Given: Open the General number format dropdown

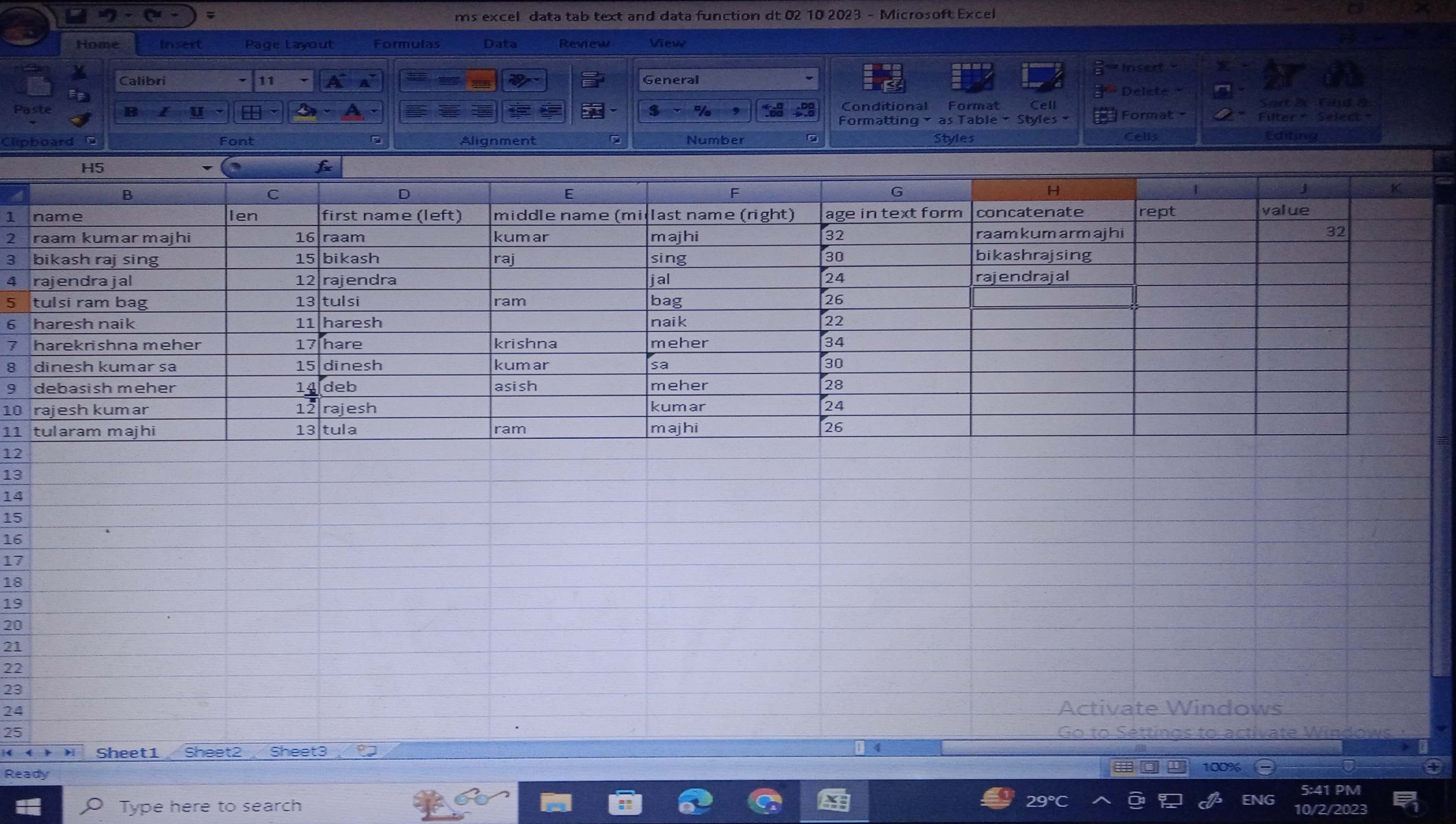Looking at the screenshot, I should coord(809,79).
